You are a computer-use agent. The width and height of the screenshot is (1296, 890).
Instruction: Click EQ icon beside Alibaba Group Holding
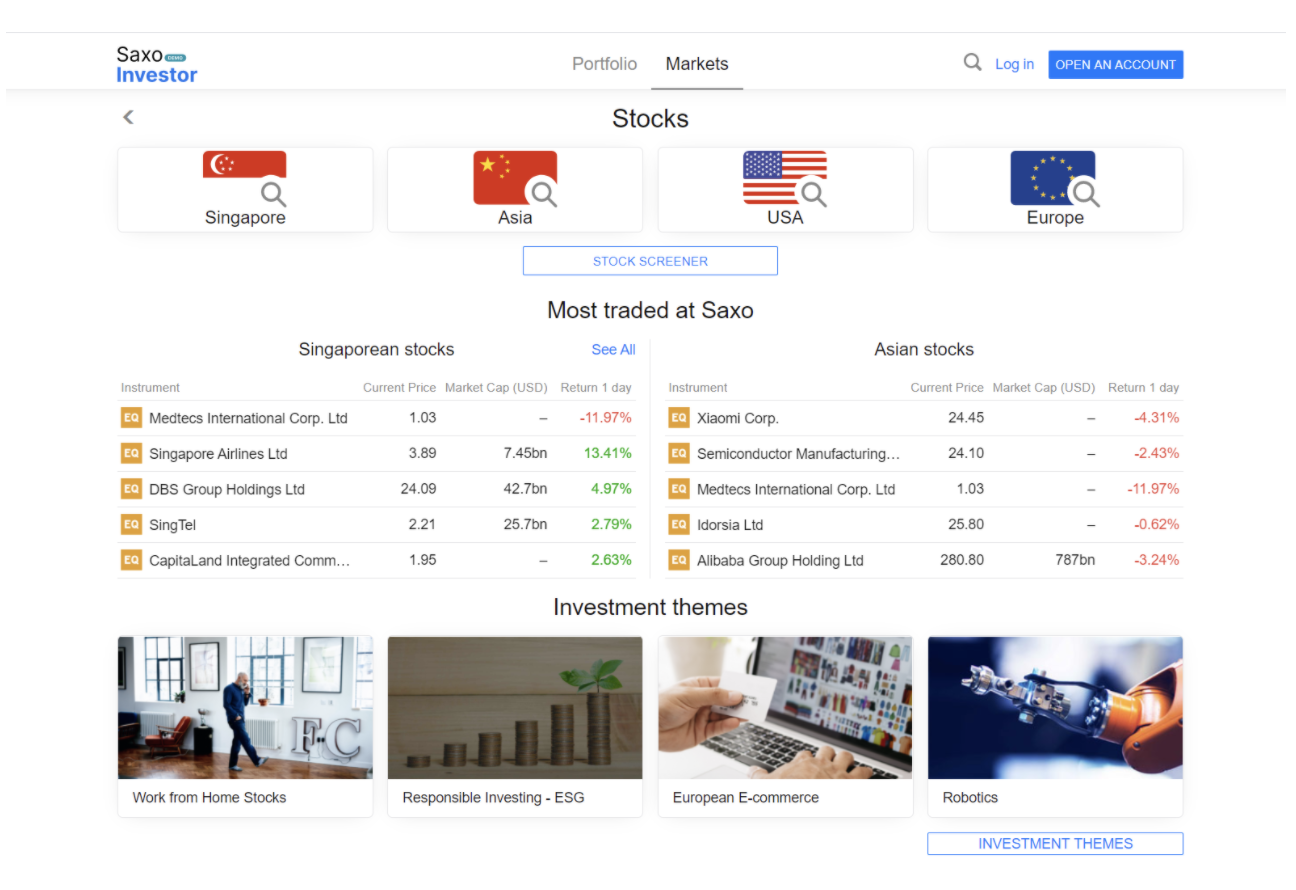679,560
